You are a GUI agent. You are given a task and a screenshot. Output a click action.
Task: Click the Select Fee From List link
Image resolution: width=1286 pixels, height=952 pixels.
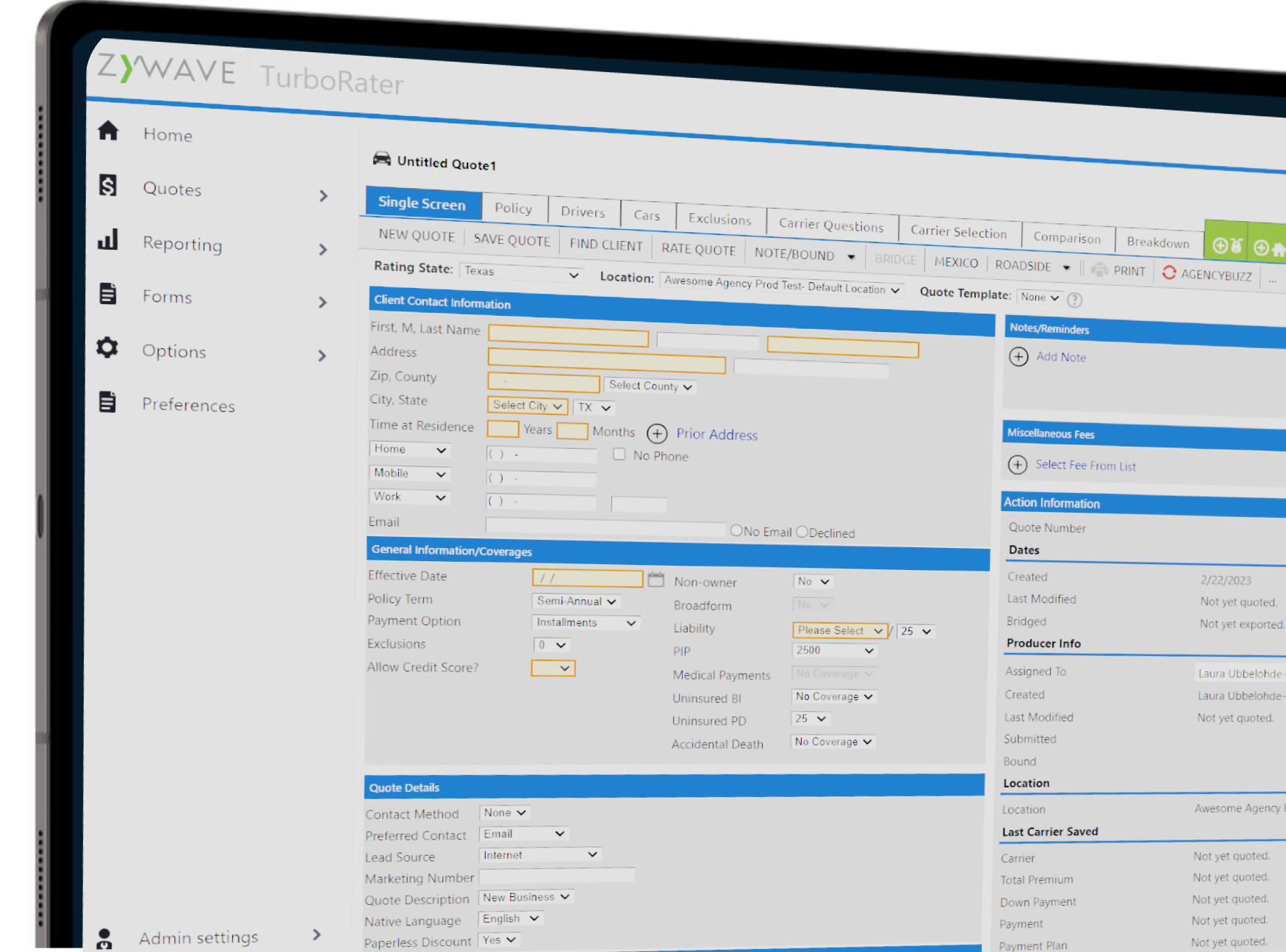tap(1085, 465)
